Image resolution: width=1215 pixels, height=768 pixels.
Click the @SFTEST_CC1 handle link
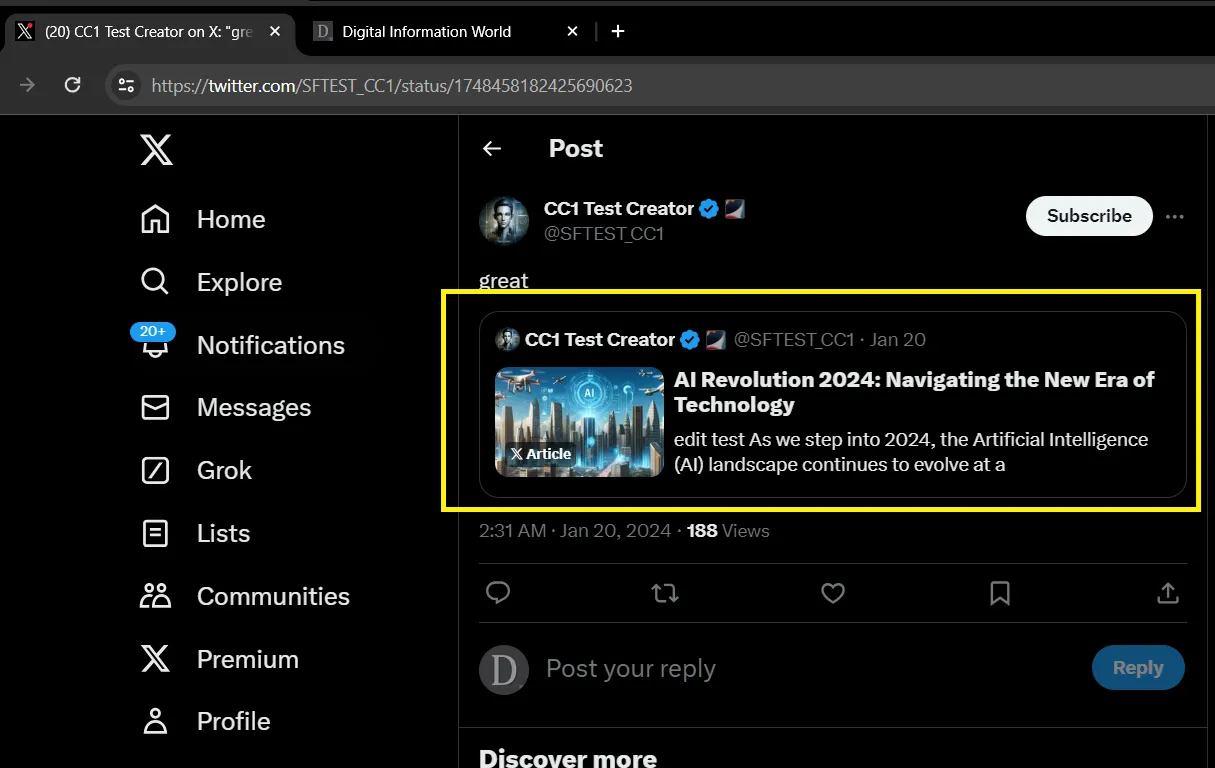click(604, 234)
